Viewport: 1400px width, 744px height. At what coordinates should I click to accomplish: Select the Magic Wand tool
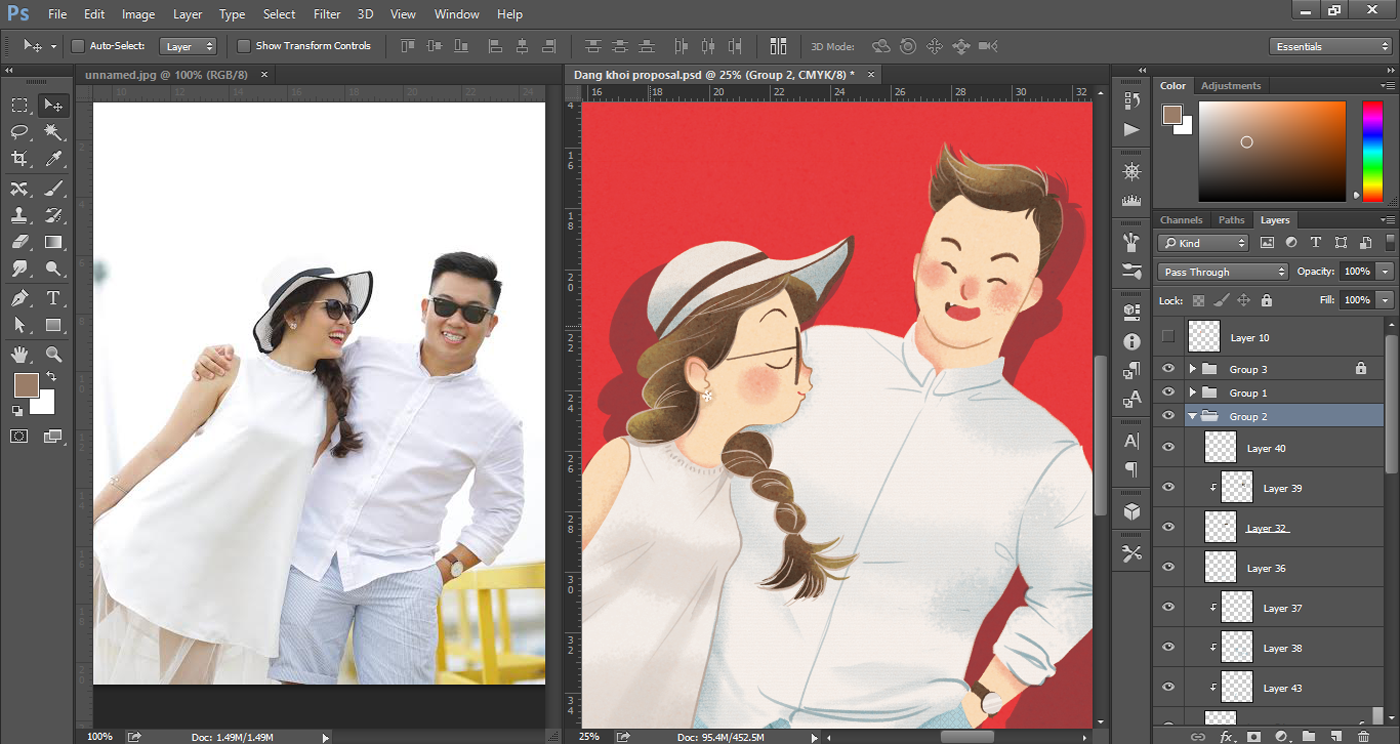coord(54,132)
